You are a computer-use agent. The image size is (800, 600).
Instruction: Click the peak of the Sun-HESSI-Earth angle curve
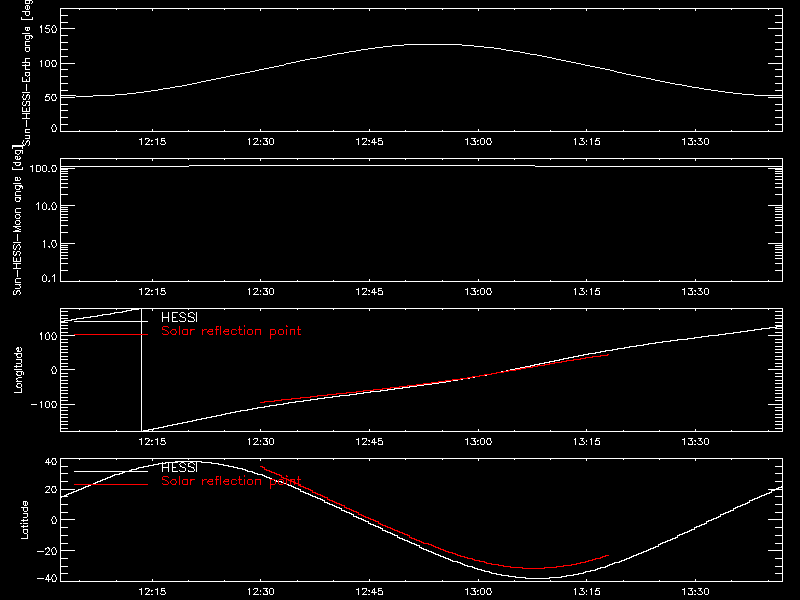tap(434, 44)
